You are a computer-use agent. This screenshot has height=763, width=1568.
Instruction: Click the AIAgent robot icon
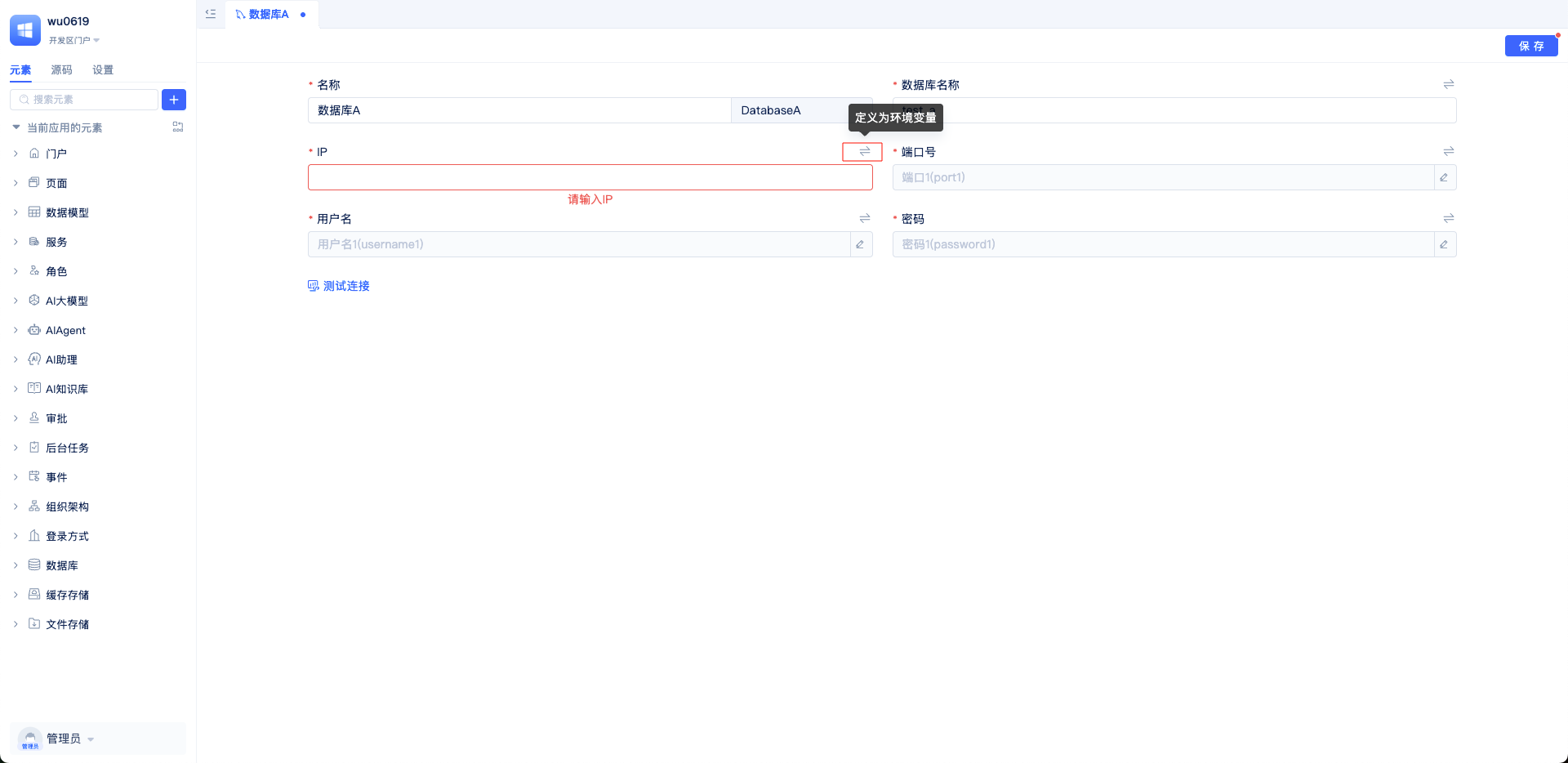pyautogui.click(x=34, y=329)
